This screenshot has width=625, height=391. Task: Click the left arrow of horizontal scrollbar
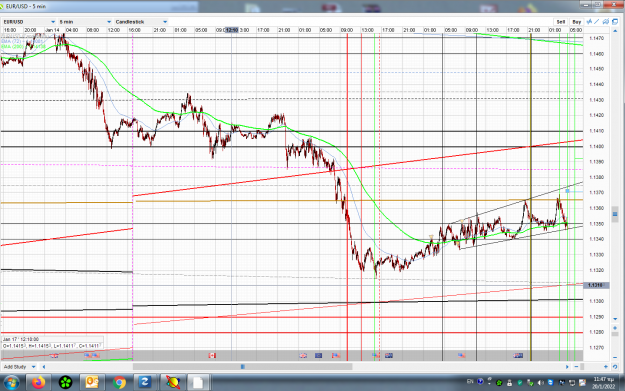click(x=44, y=367)
